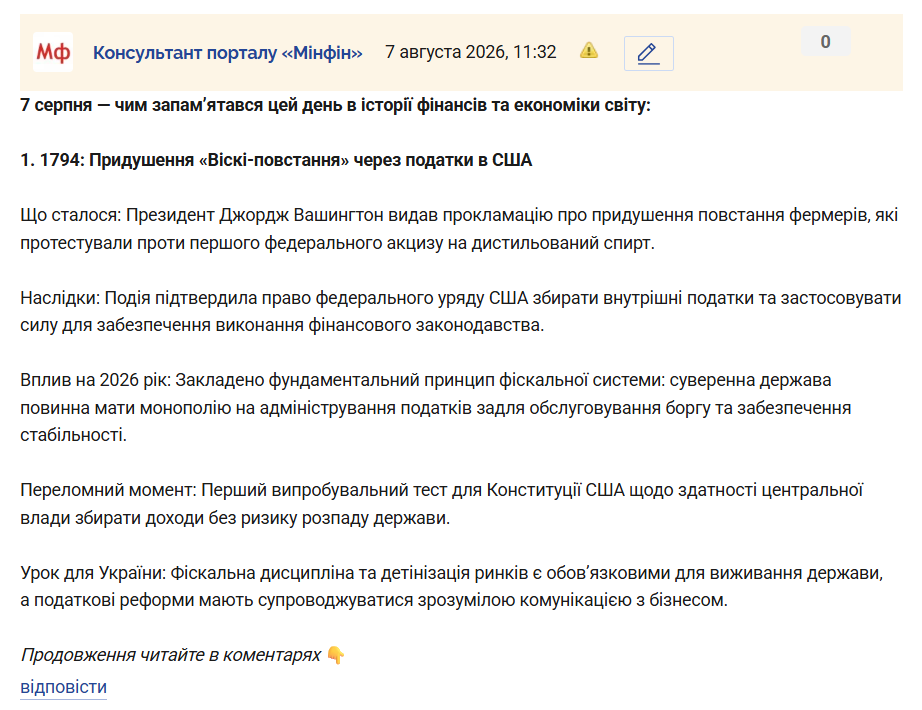This screenshot has width=922, height=710.
Task: Click the word стабільності at the paragraph's end
Action: tap(73, 435)
